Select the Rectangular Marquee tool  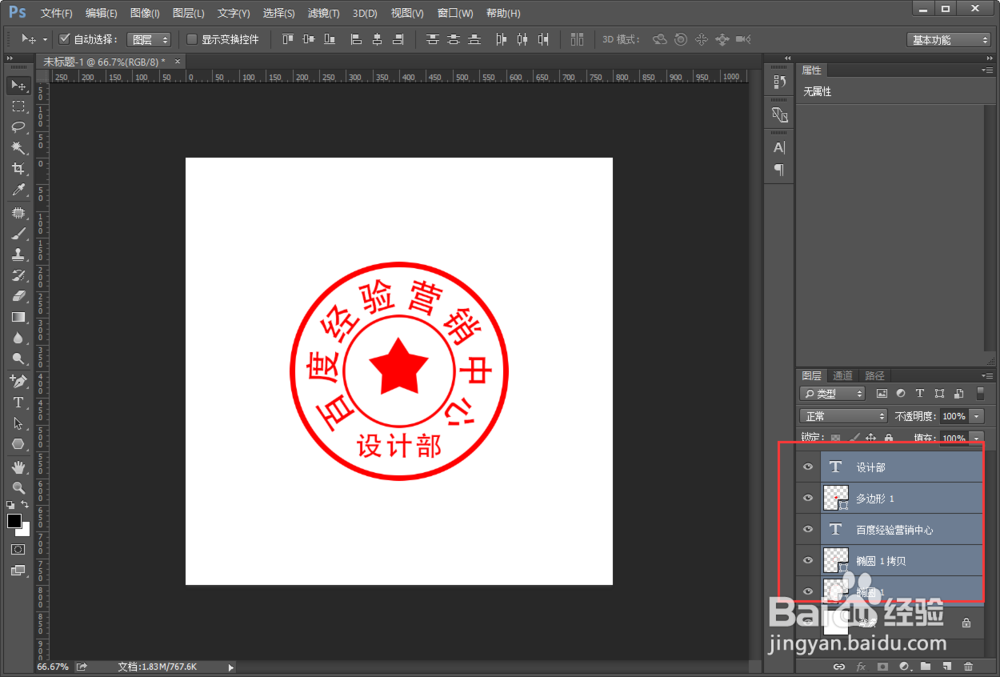[x=18, y=106]
